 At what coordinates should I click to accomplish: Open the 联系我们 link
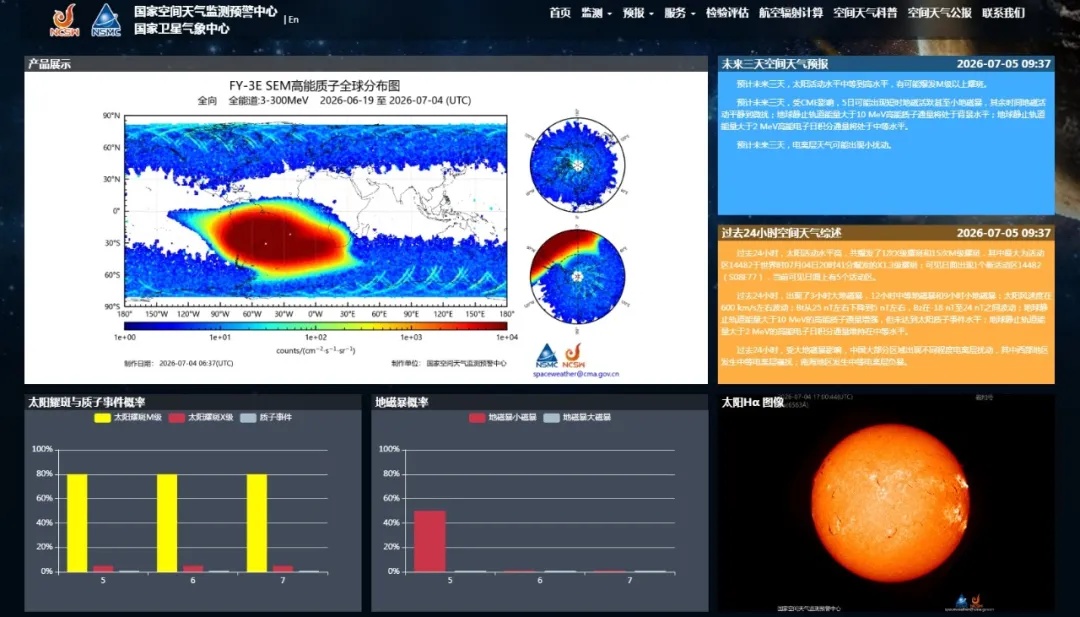pyautogui.click(x=1004, y=13)
